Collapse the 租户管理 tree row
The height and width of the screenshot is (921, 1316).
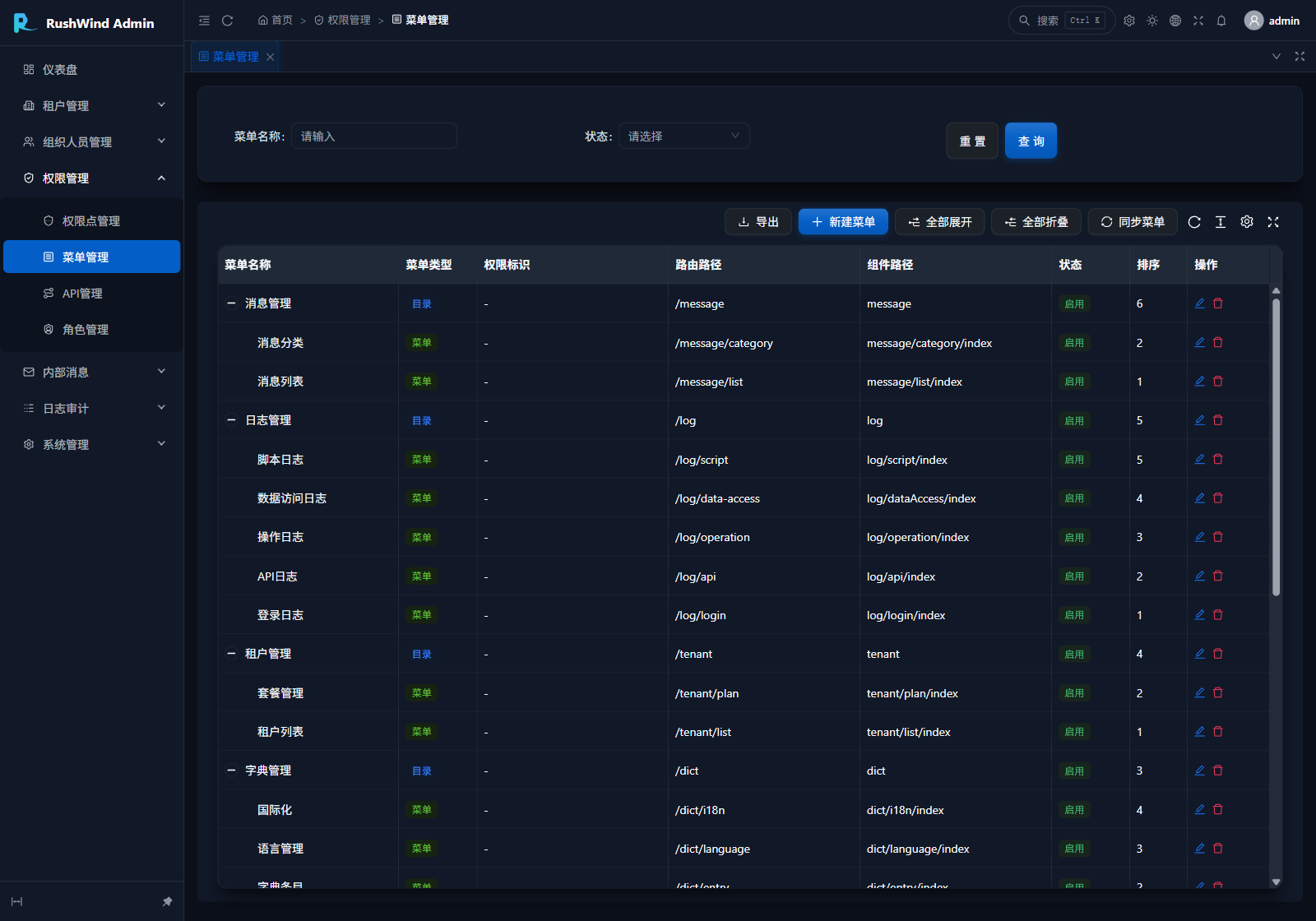click(231, 654)
